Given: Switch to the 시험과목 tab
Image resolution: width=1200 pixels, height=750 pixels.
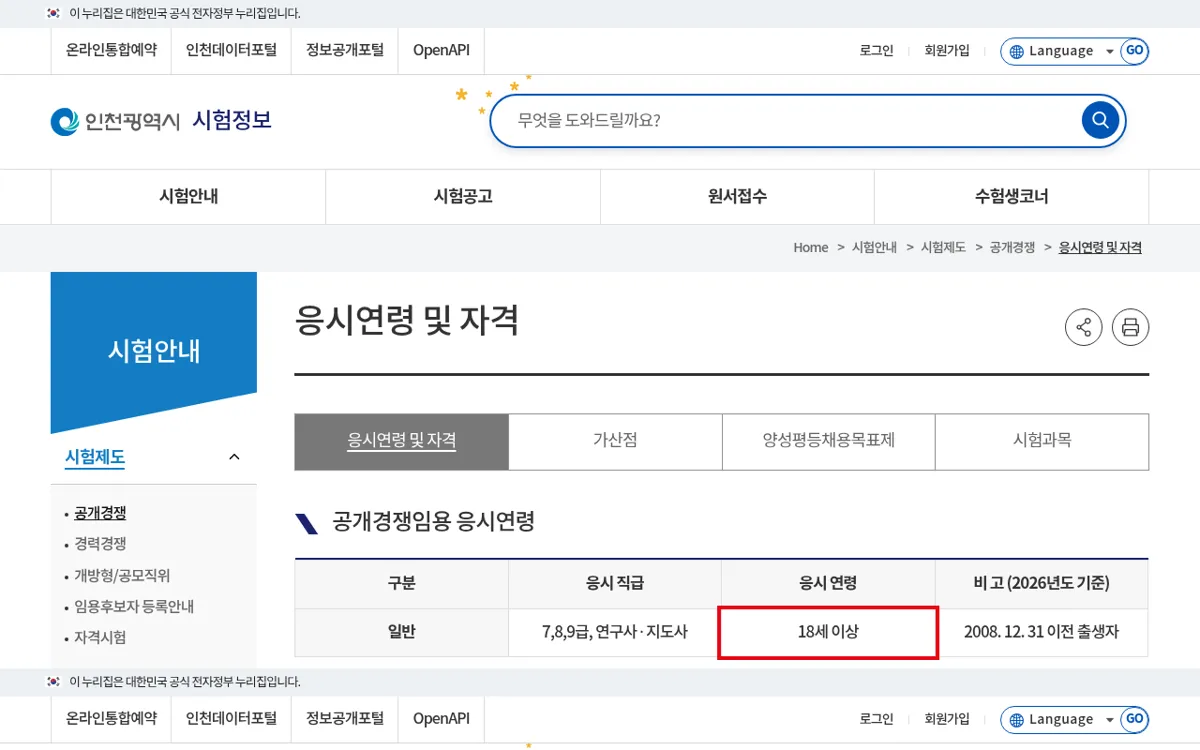Looking at the screenshot, I should pos(1042,441).
